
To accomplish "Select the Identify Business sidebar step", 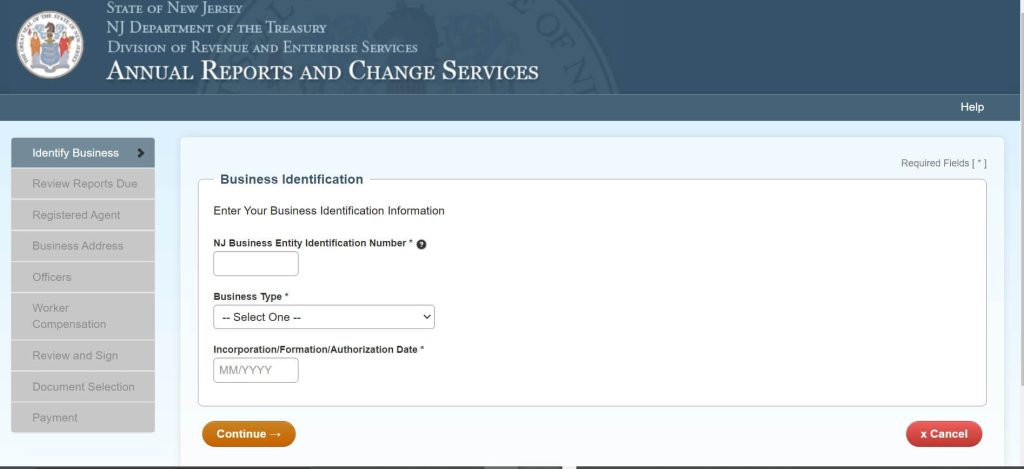I will point(76,153).
